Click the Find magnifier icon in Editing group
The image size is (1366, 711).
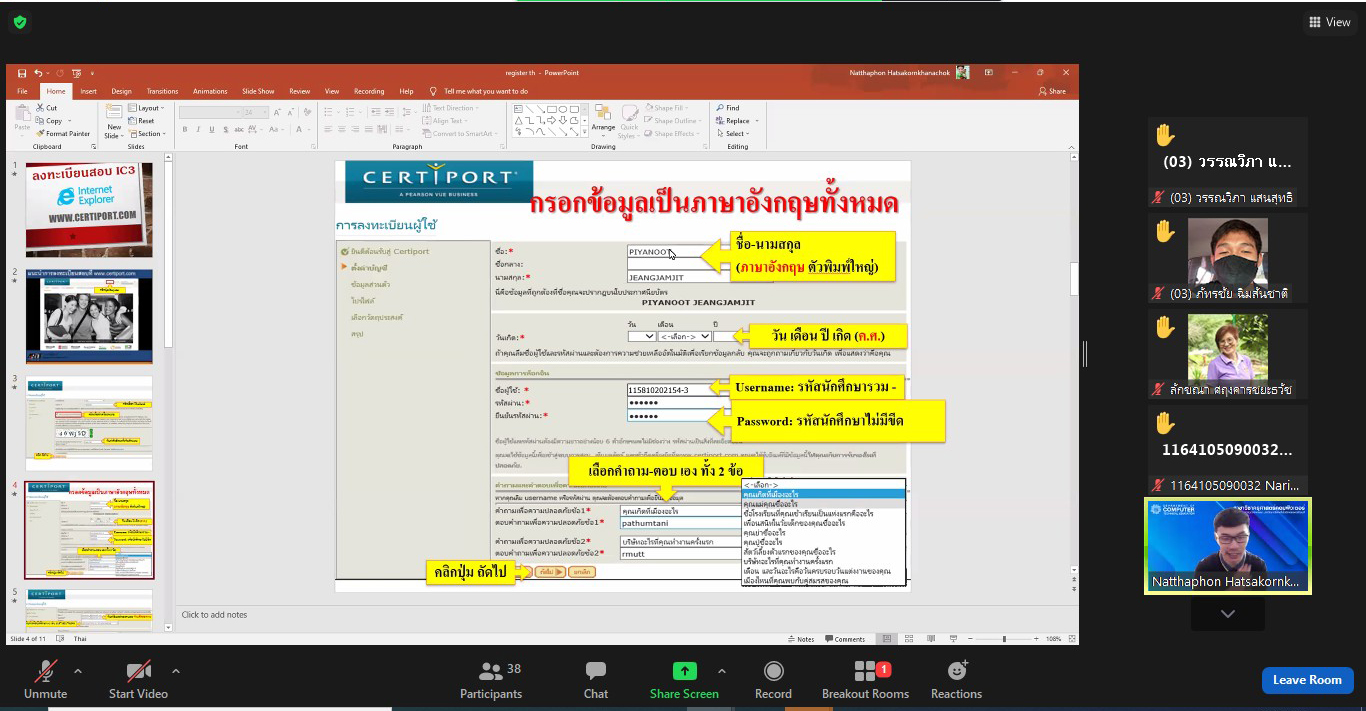[720, 108]
